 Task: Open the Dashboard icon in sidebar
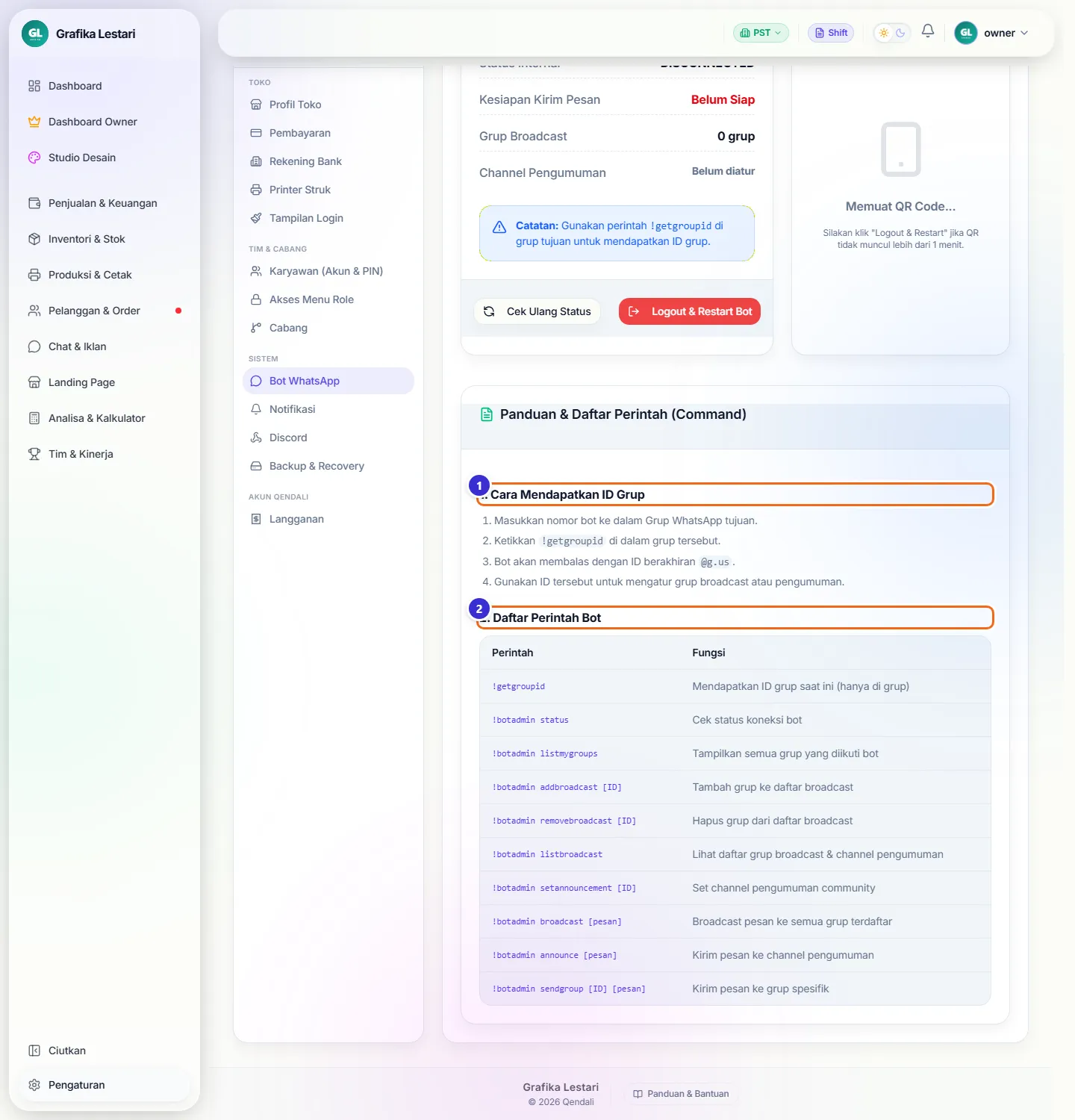[x=34, y=86]
